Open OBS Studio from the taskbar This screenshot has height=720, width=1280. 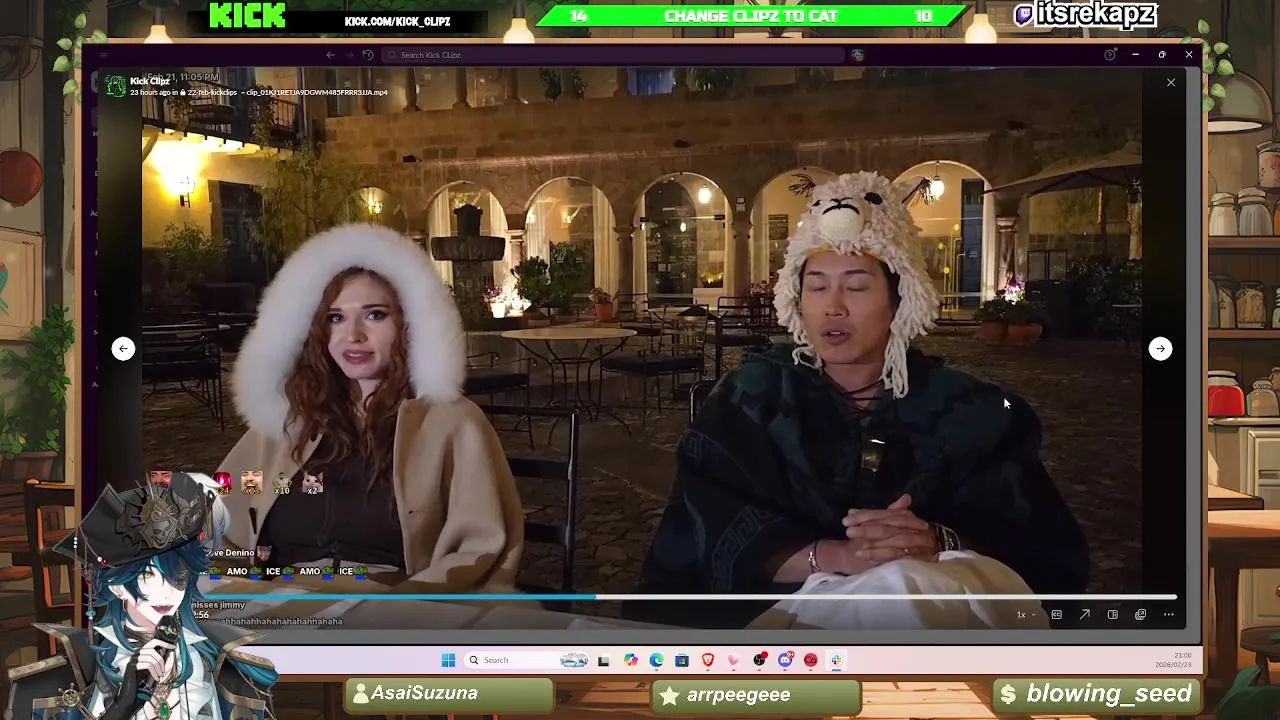[x=760, y=660]
